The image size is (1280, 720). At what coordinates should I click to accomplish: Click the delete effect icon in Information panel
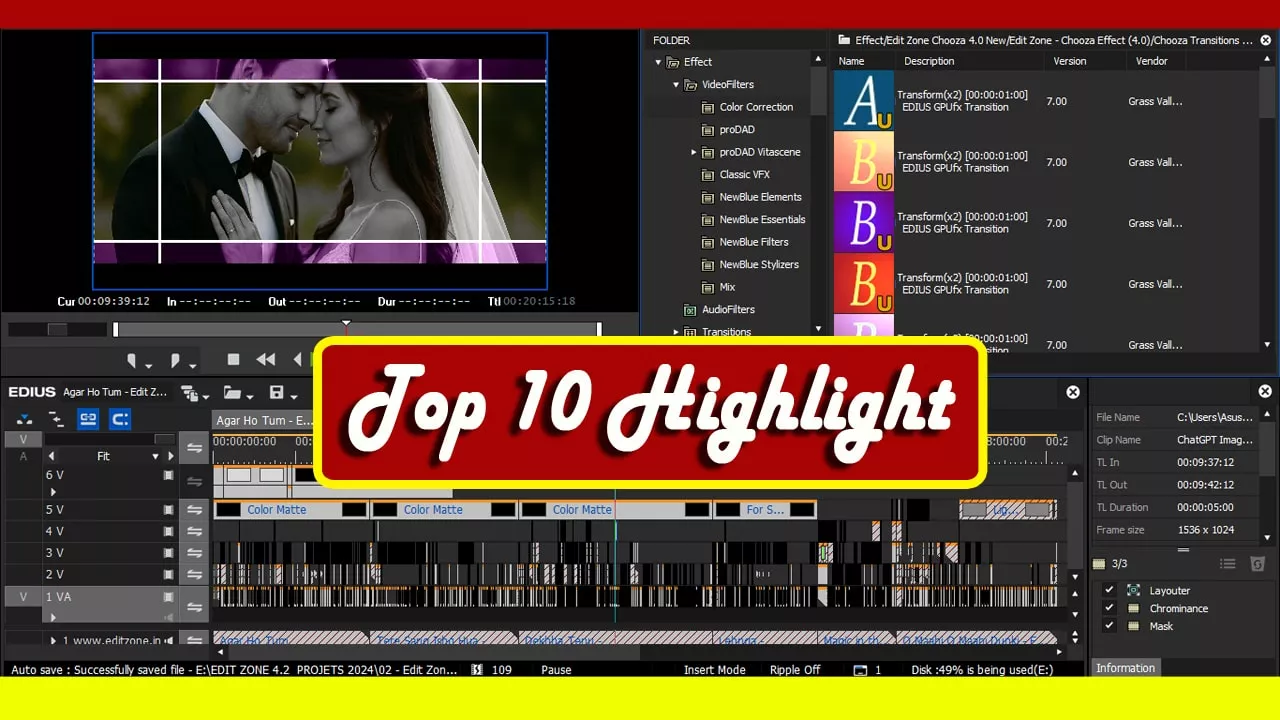coord(1258,565)
